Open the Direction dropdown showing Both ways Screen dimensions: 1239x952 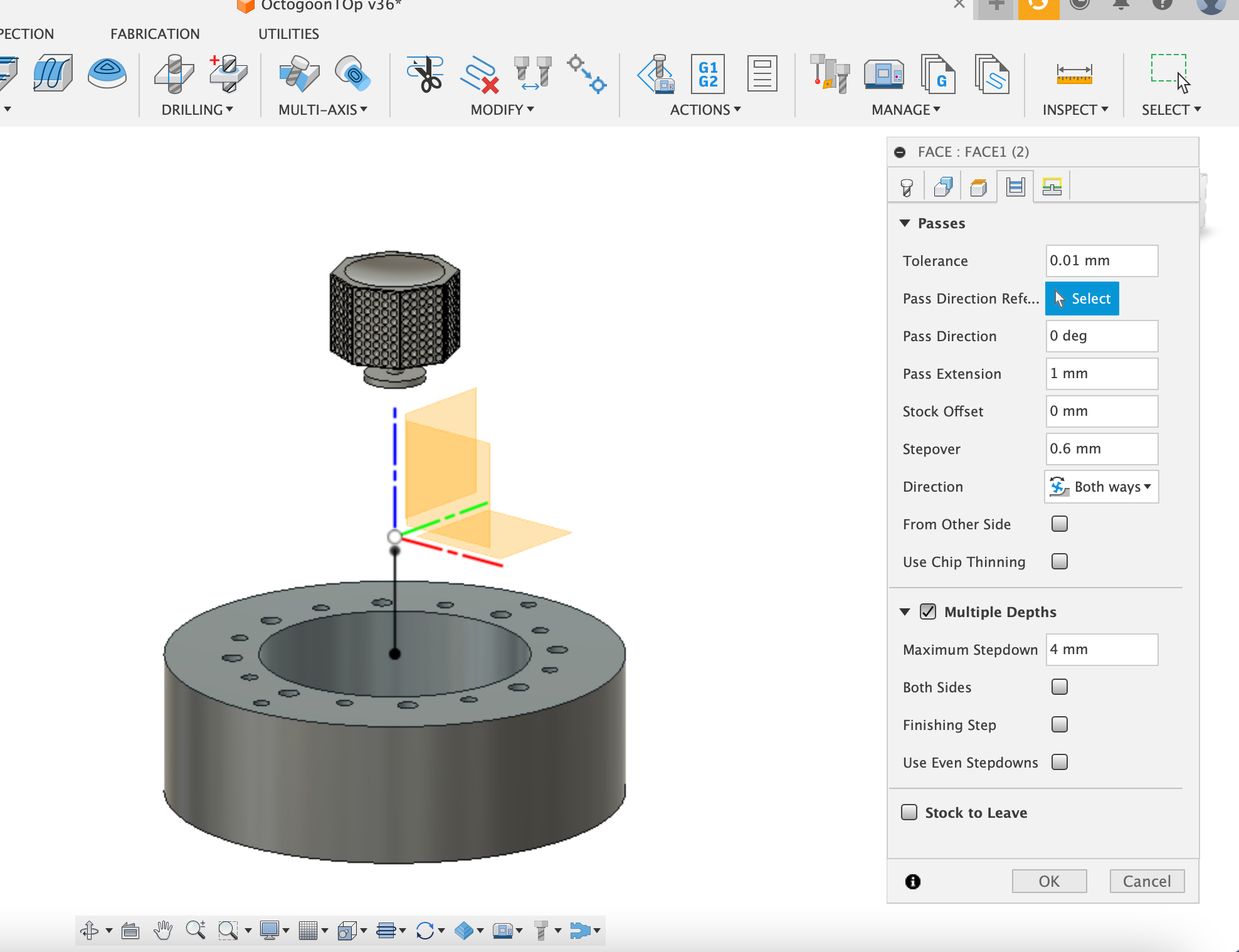coord(1101,487)
